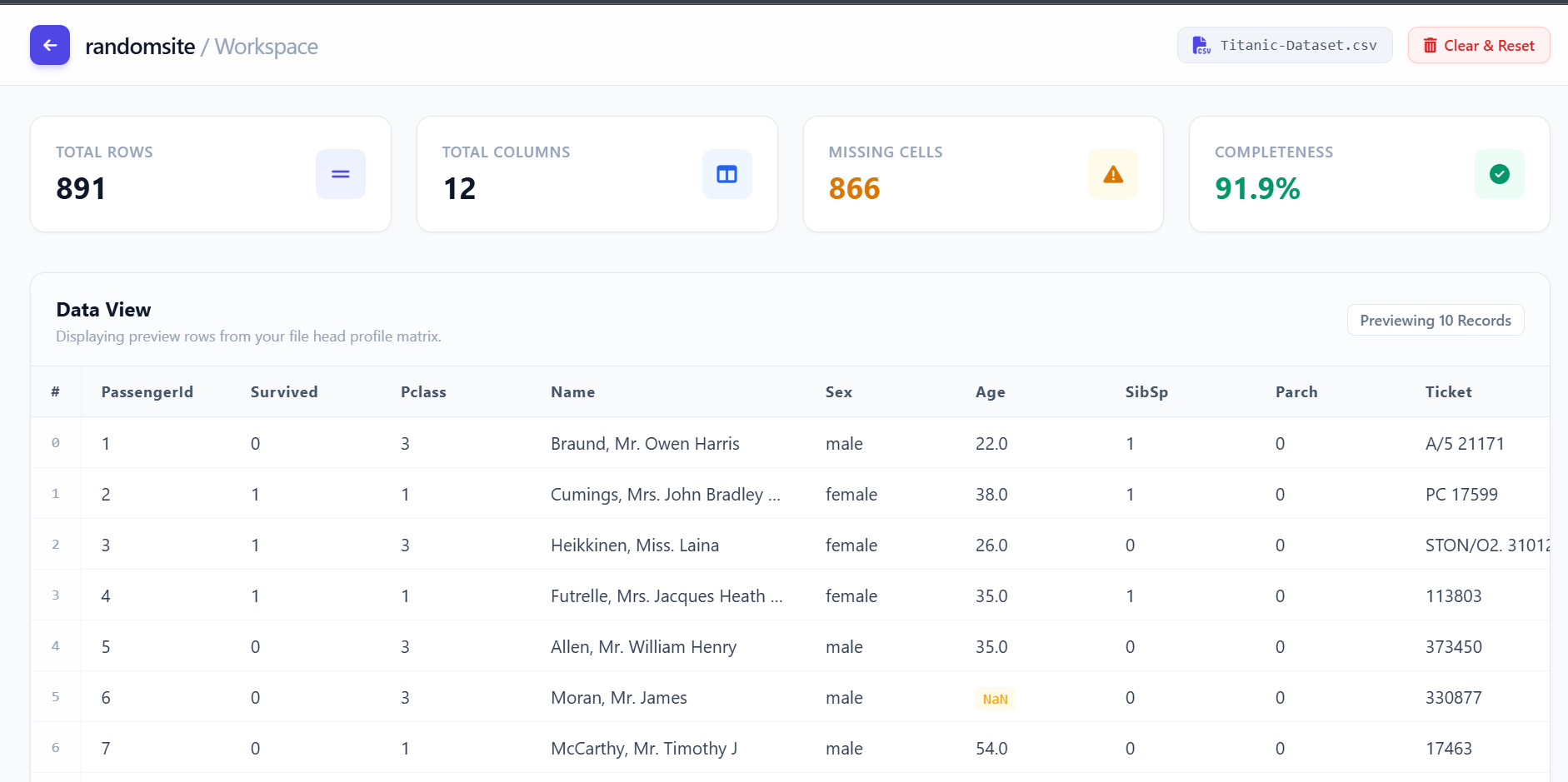Select the Braund, Mr. Owen Harris name cell
Viewport: 1568px width, 782px height.
[645, 443]
